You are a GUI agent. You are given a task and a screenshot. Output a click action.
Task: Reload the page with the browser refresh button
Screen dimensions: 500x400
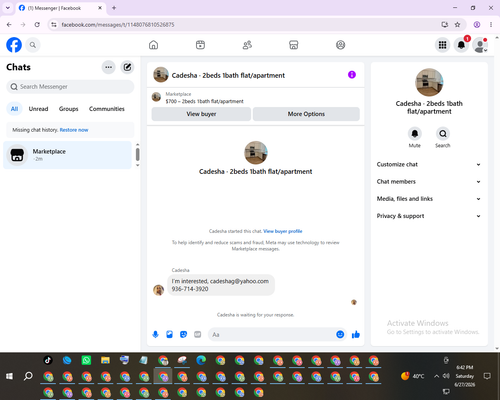(37, 25)
